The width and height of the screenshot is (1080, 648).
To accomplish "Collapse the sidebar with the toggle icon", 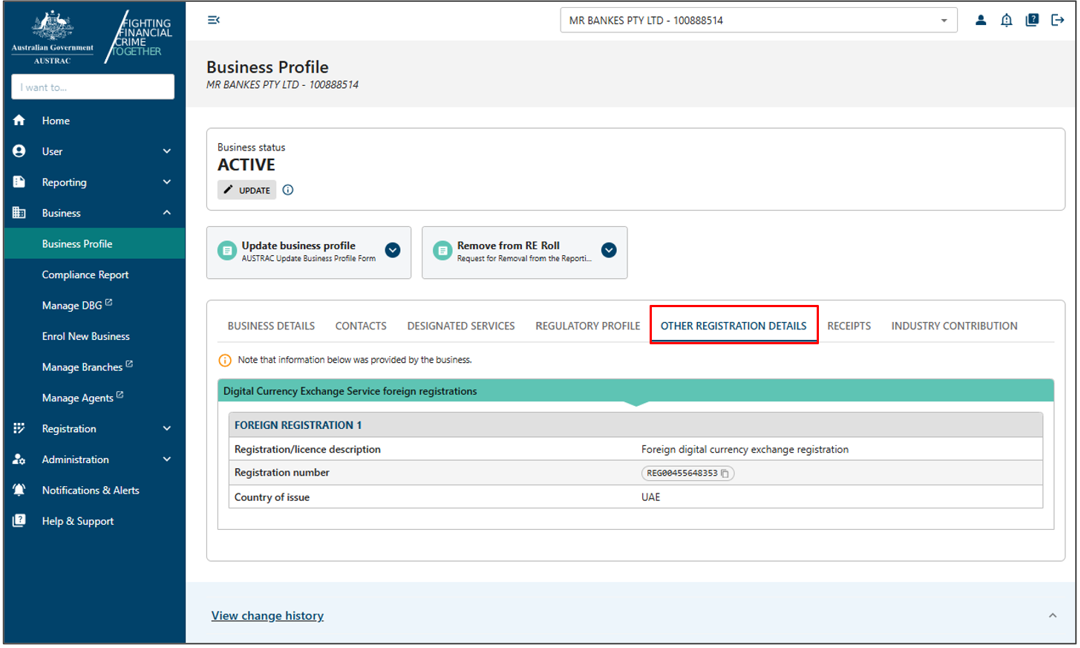I will point(213,19).
